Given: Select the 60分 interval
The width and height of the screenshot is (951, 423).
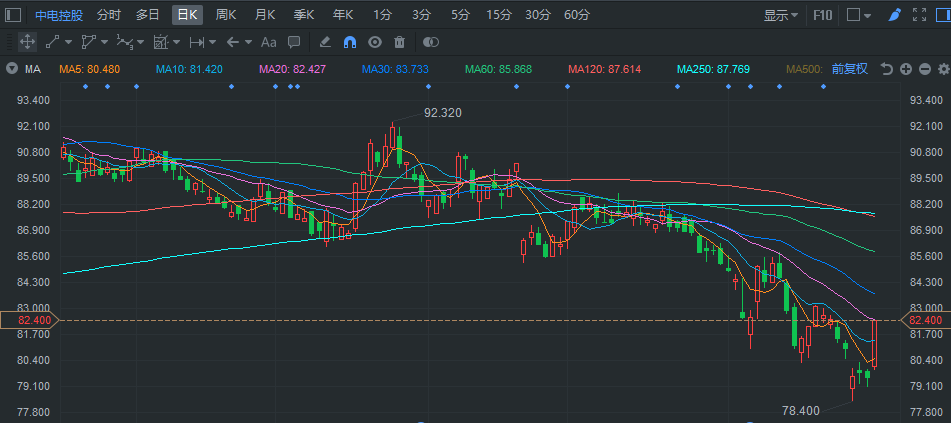Looking at the screenshot, I should click(576, 15).
